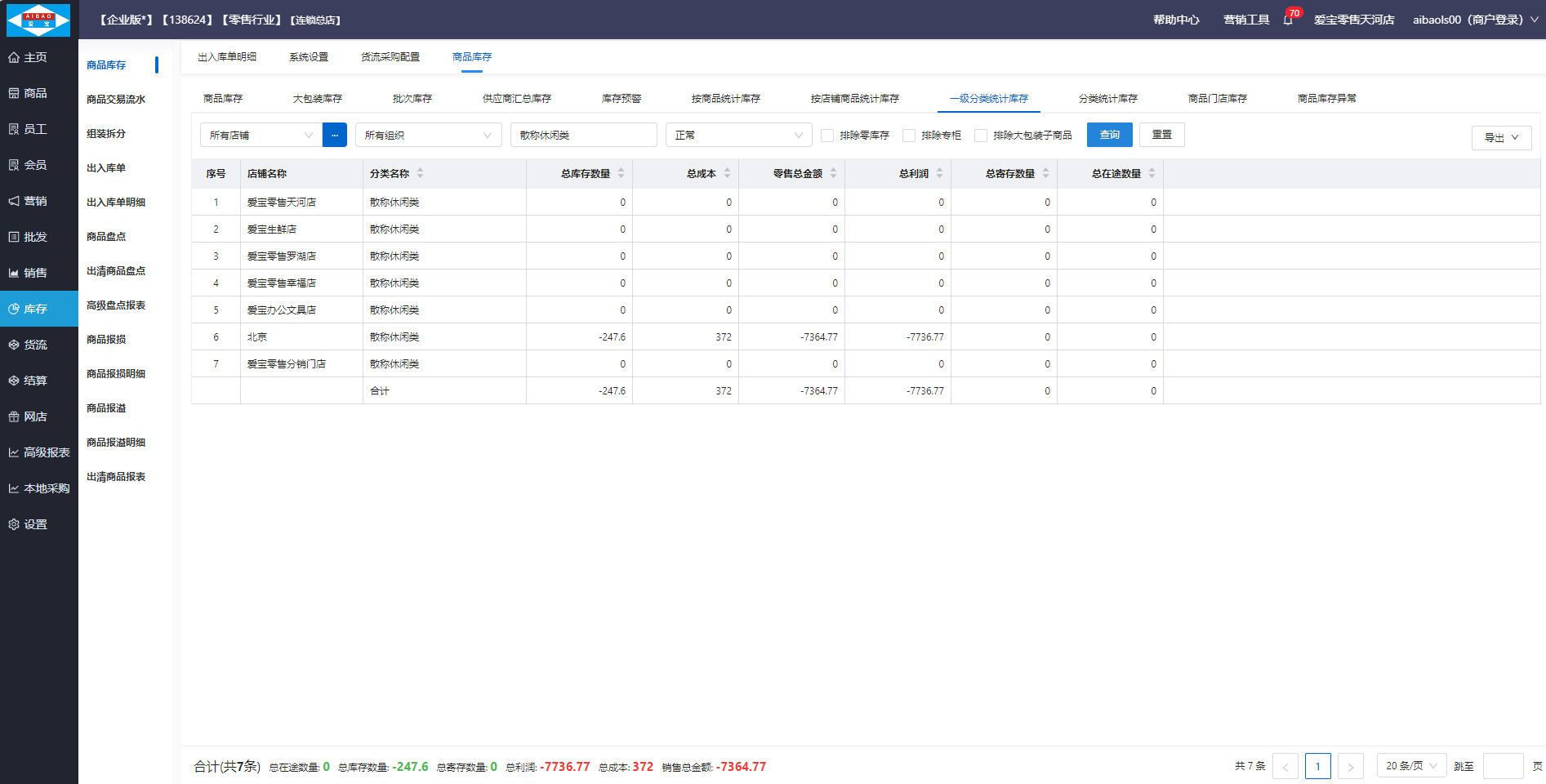The height and width of the screenshot is (784, 1546).
Task: Check 排除专柜 option
Action: coord(909,136)
